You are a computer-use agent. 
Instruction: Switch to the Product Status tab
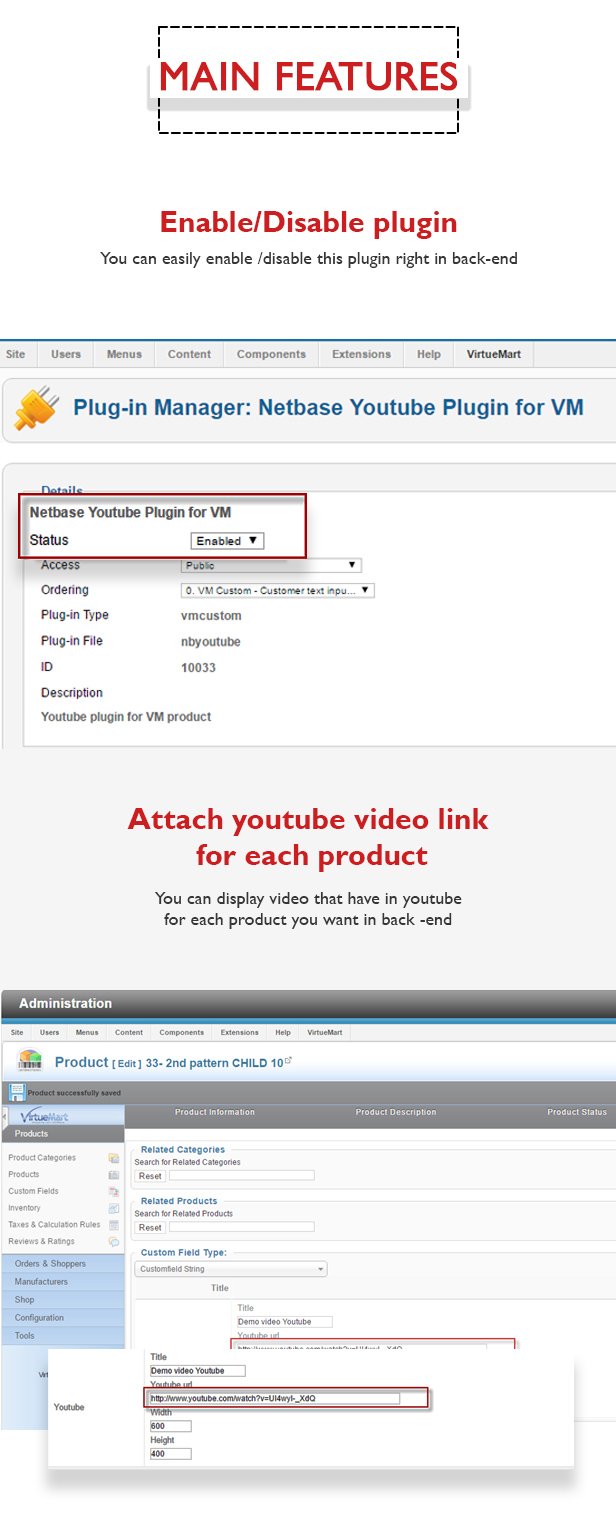point(577,1112)
